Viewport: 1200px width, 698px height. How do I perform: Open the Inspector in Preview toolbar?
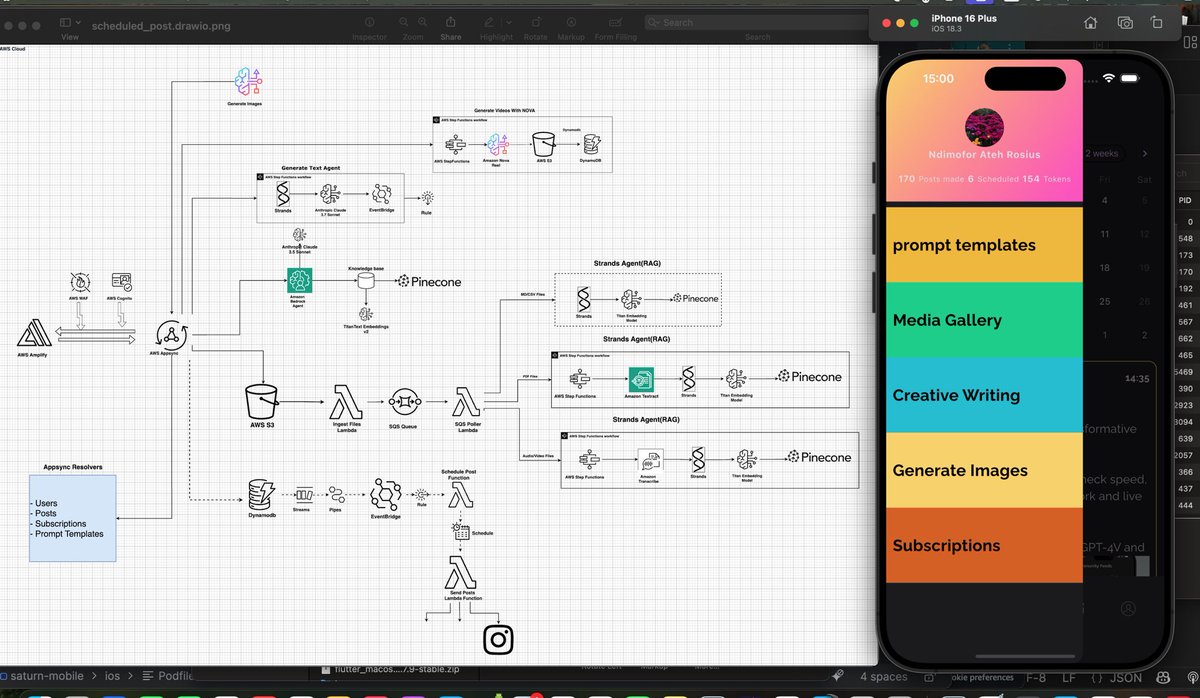pyautogui.click(x=369, y=22)
